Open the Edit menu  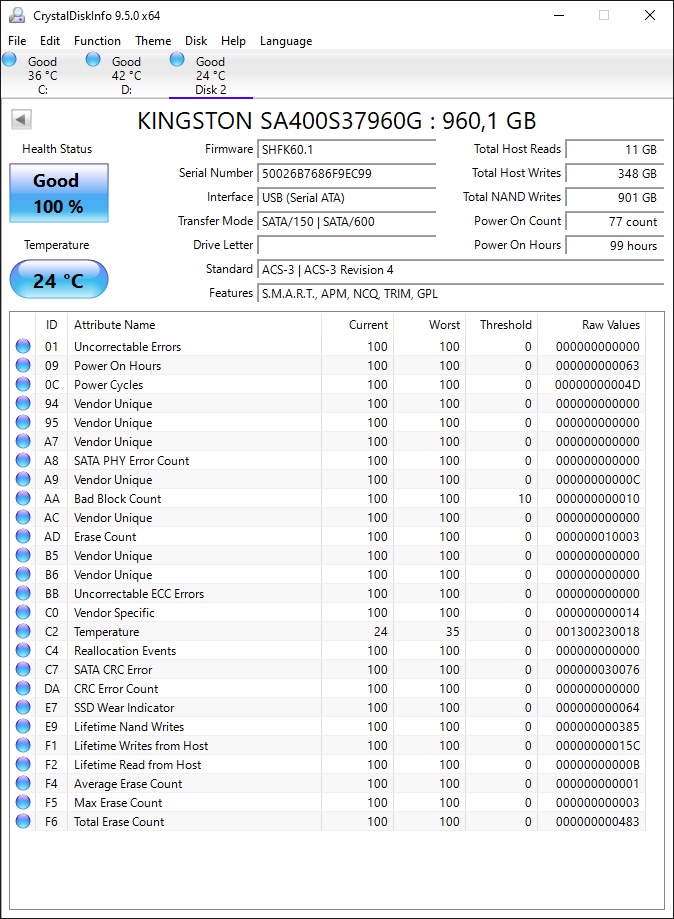[x=50, y=41]
